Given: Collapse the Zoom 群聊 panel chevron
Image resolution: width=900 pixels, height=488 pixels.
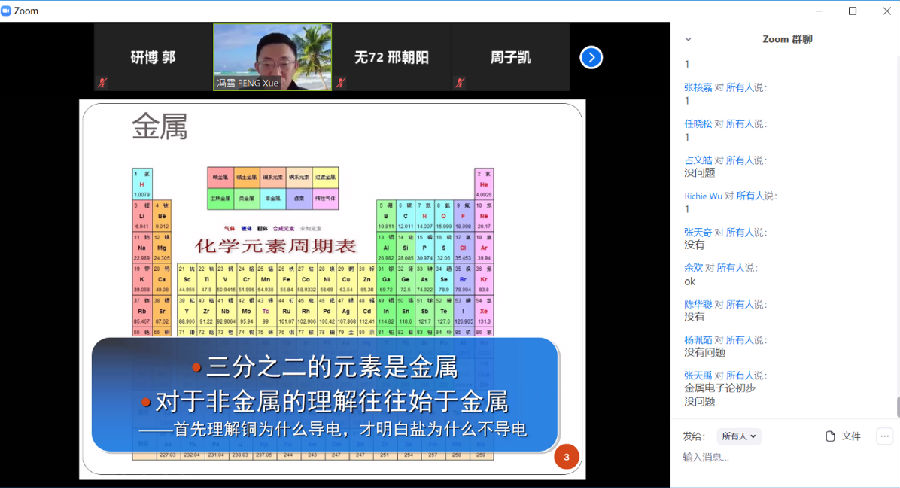Looking at the screenshot, I should [688, 39].
